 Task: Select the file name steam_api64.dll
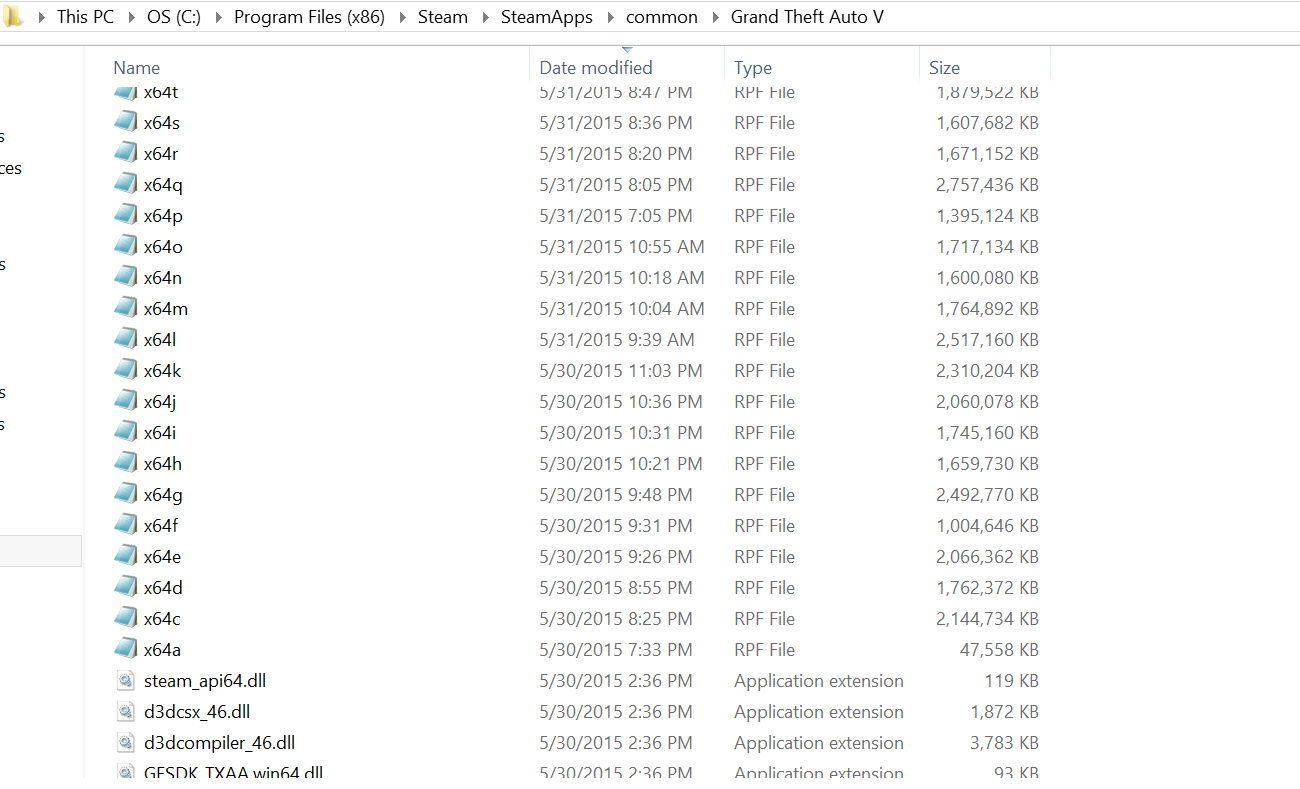(205, 681)
